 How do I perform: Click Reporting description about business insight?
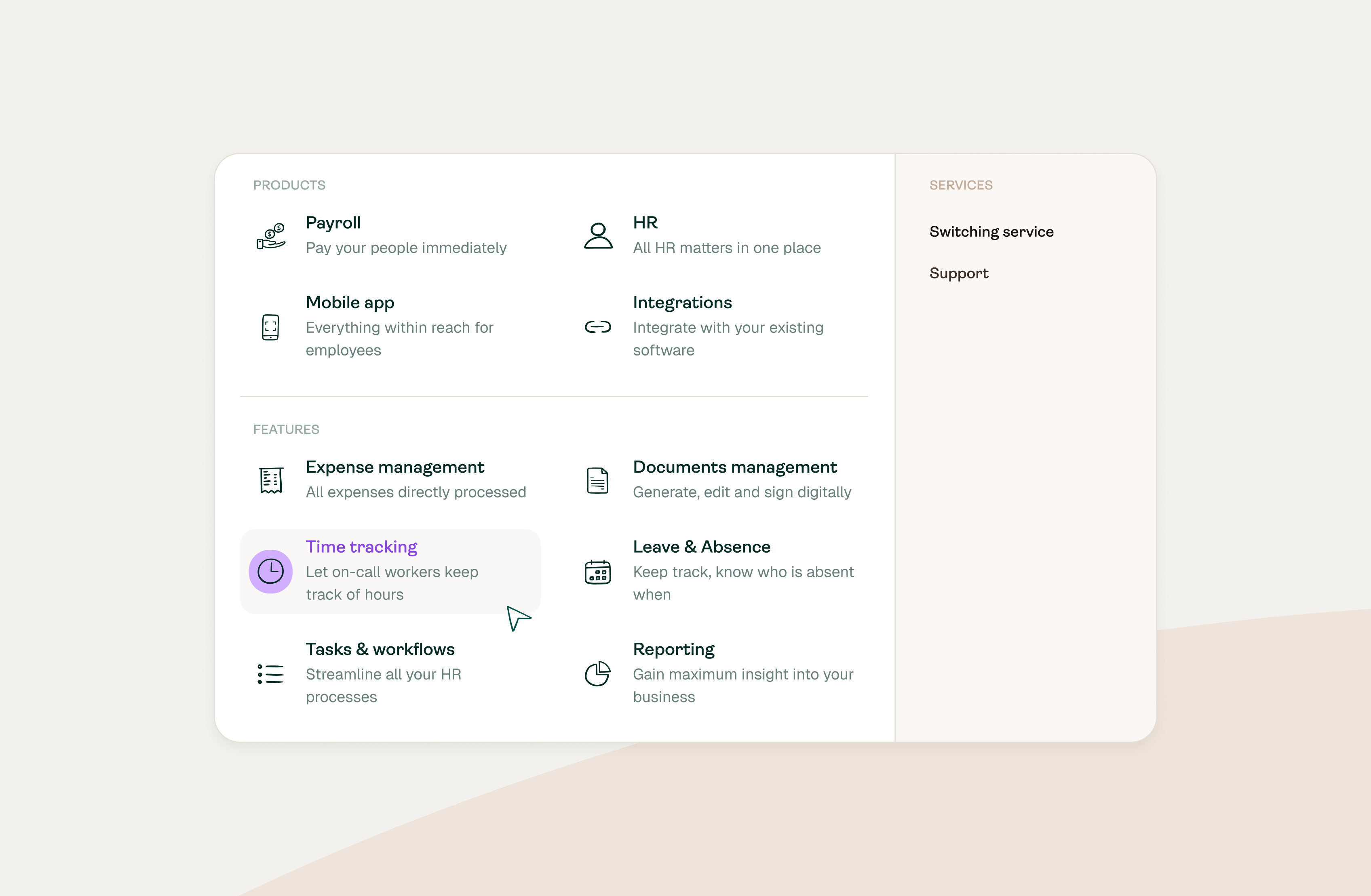point(742,685)
